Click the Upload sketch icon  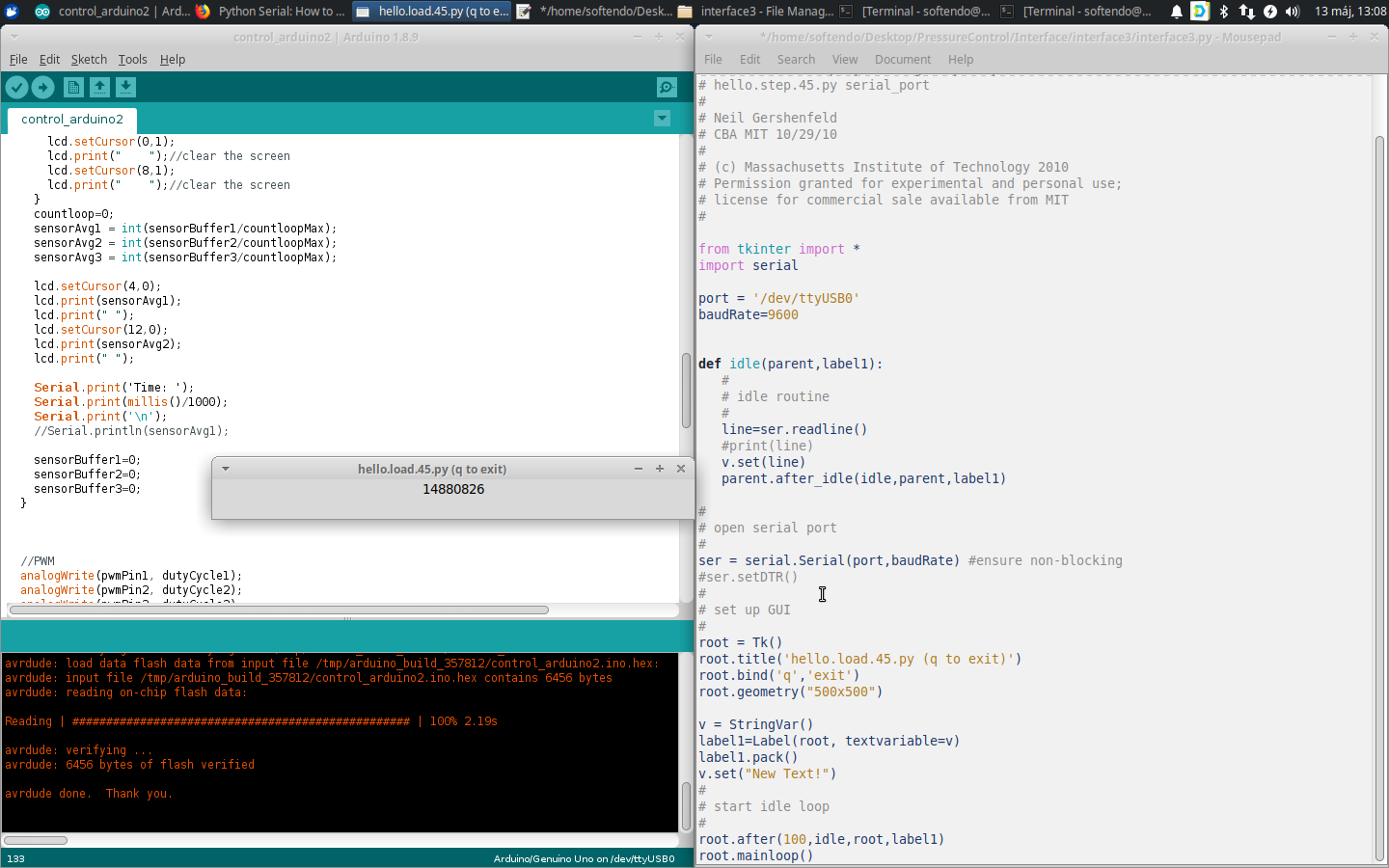coord(43,87)
